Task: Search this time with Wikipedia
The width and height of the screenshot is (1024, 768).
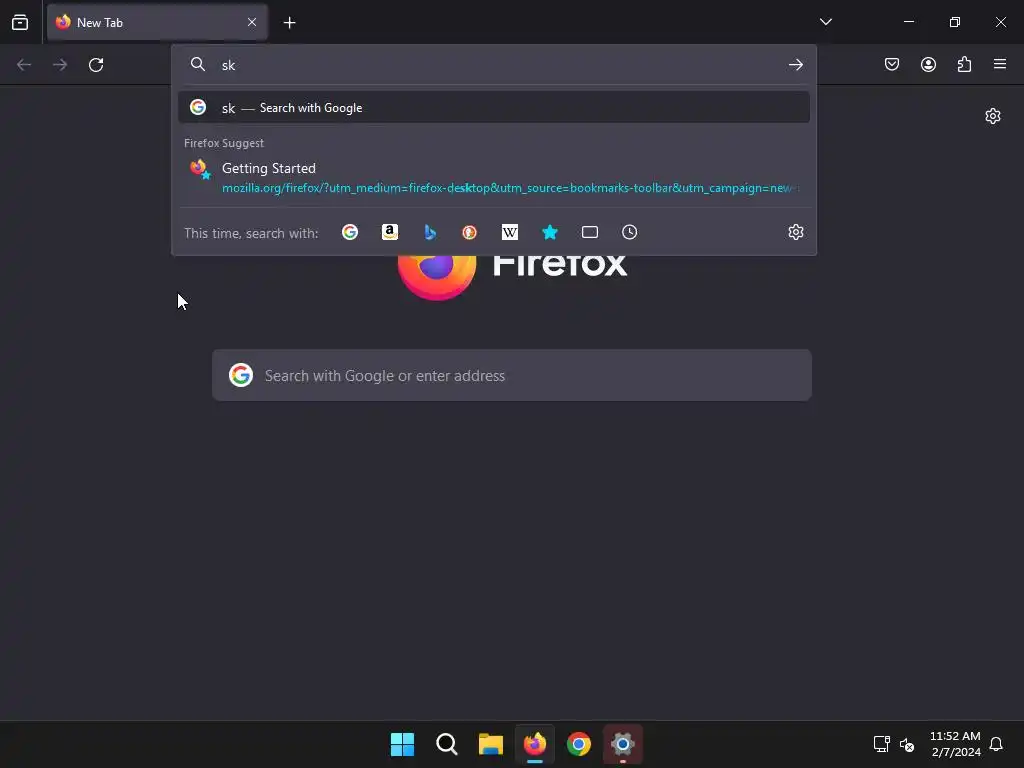Action: click(509, 232)
